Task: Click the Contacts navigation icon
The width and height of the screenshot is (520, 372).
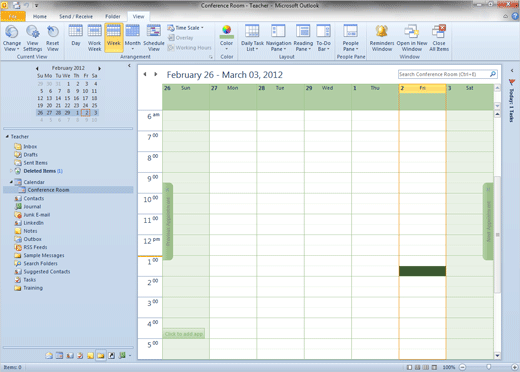Action: coord(70,356)
